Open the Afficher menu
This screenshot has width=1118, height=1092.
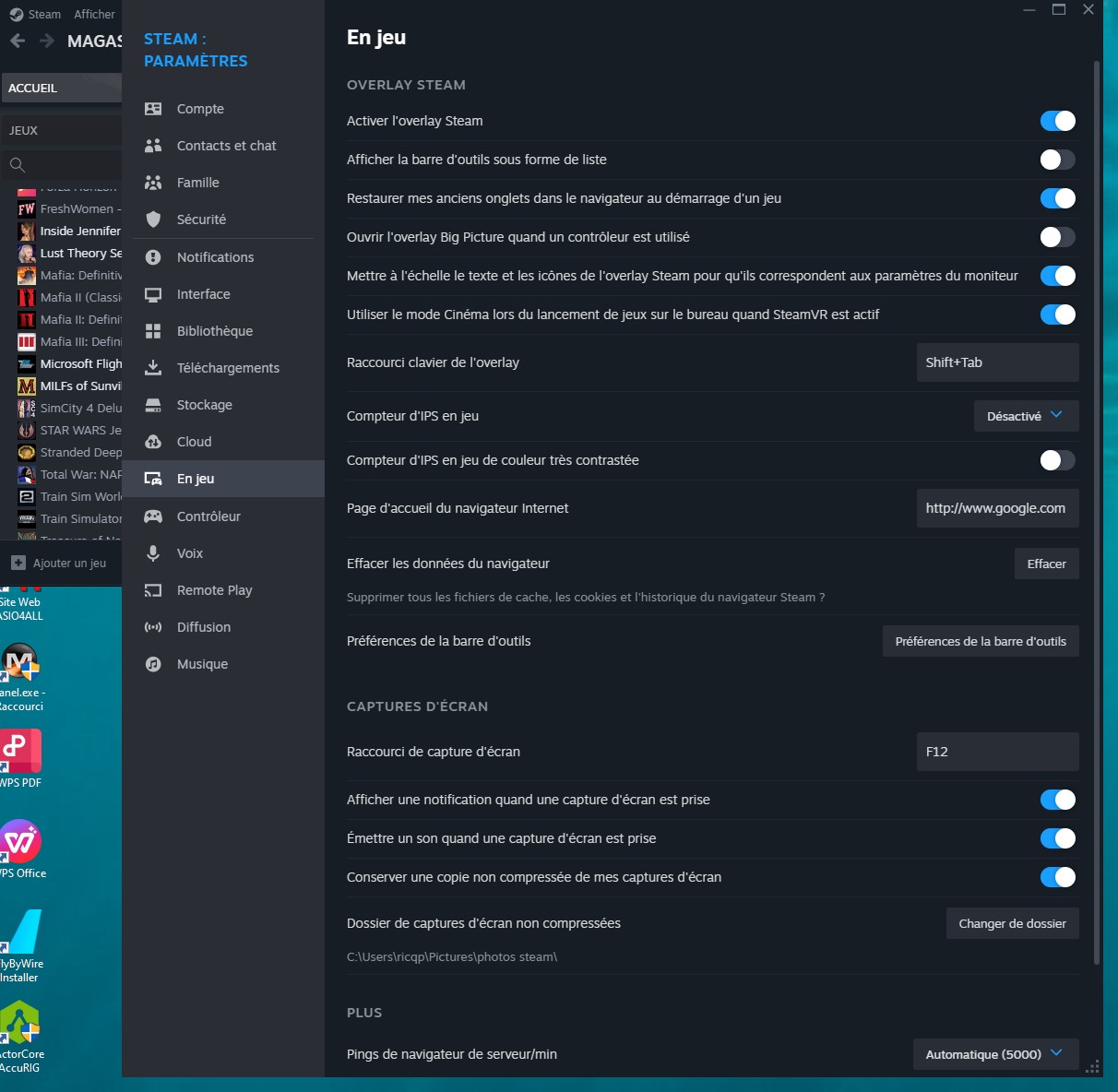(94, 14)
